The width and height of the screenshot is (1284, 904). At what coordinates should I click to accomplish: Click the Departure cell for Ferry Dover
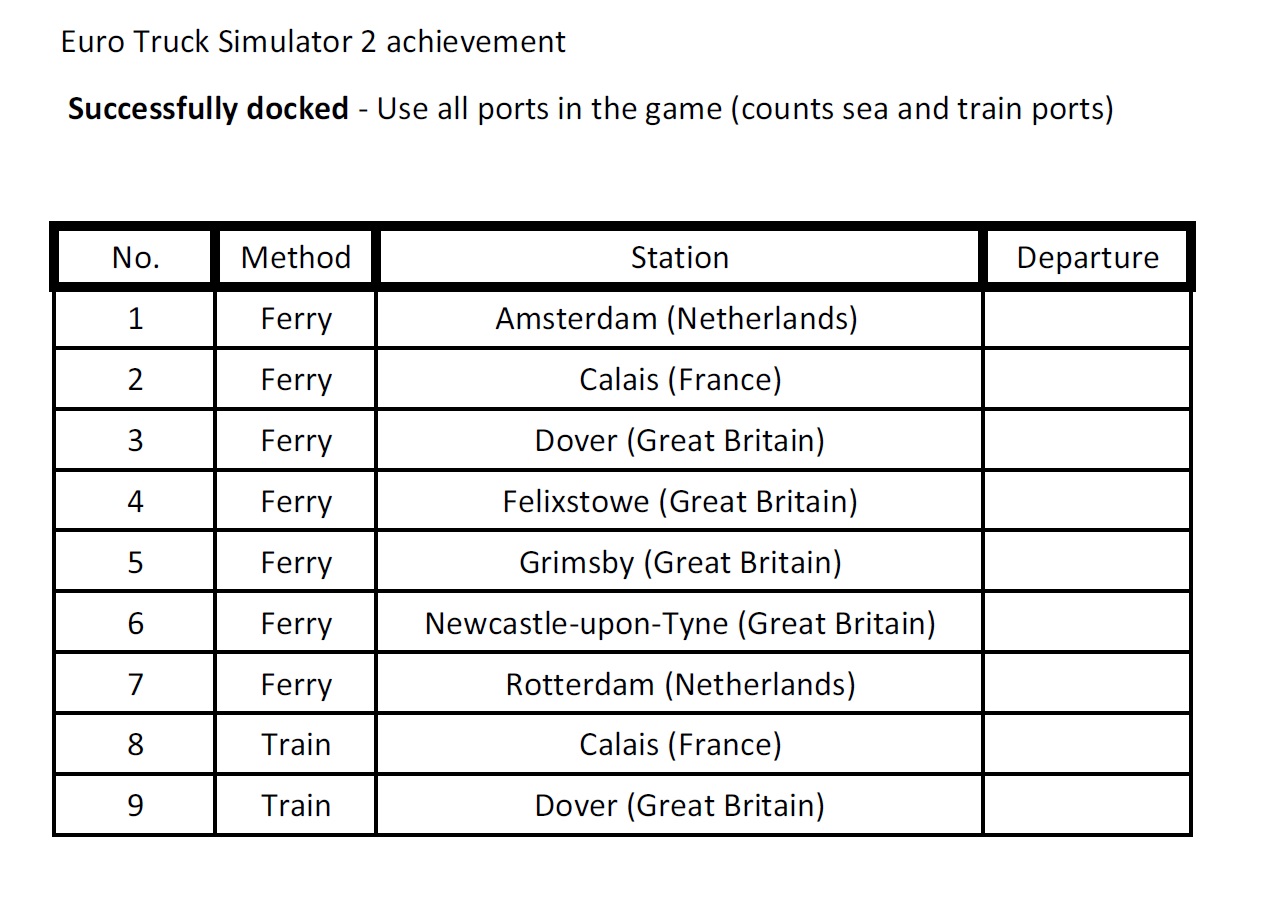click(1087, 441)
